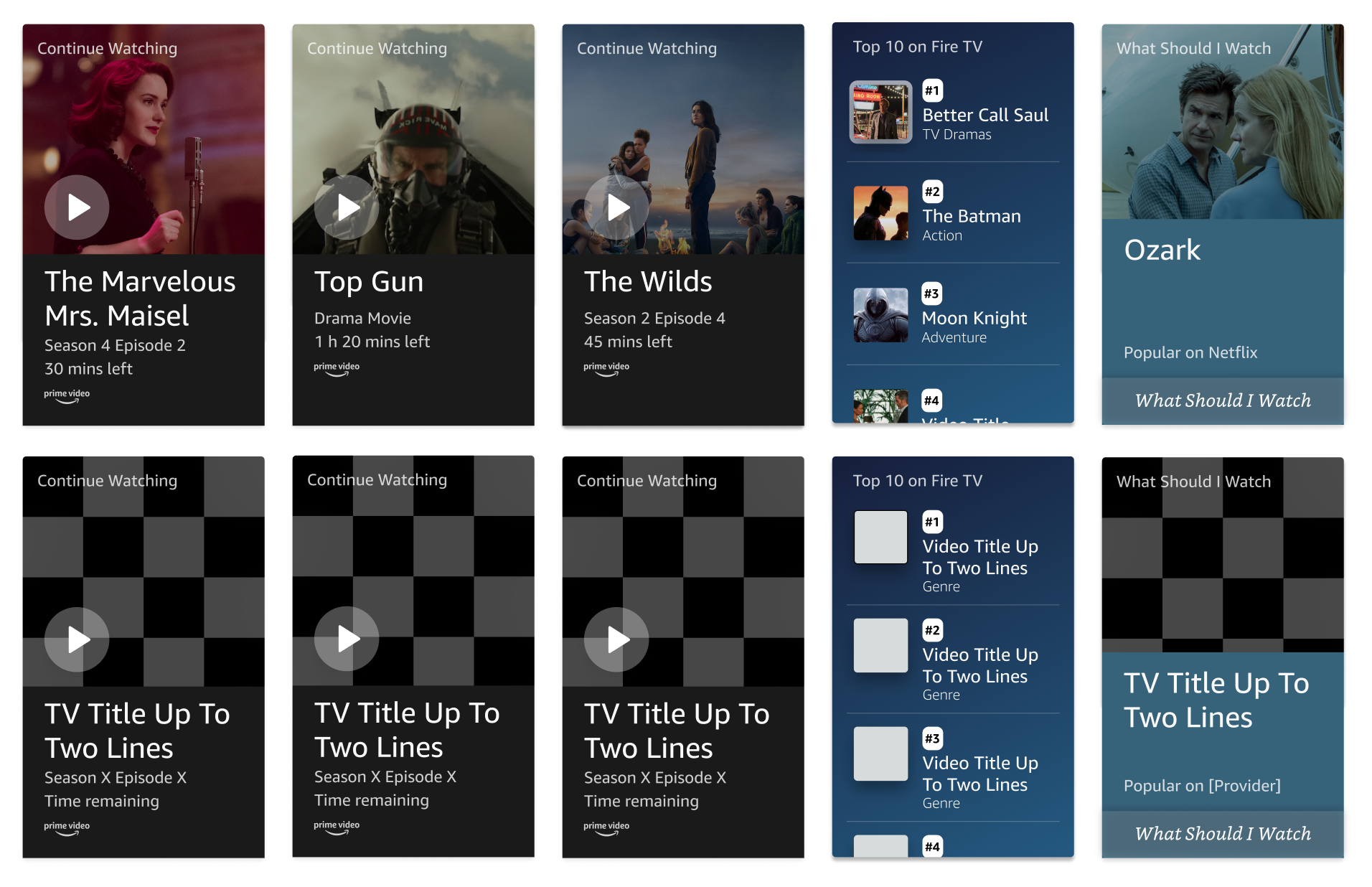Click prime video logo on The Wilds card

pos(606,369)
